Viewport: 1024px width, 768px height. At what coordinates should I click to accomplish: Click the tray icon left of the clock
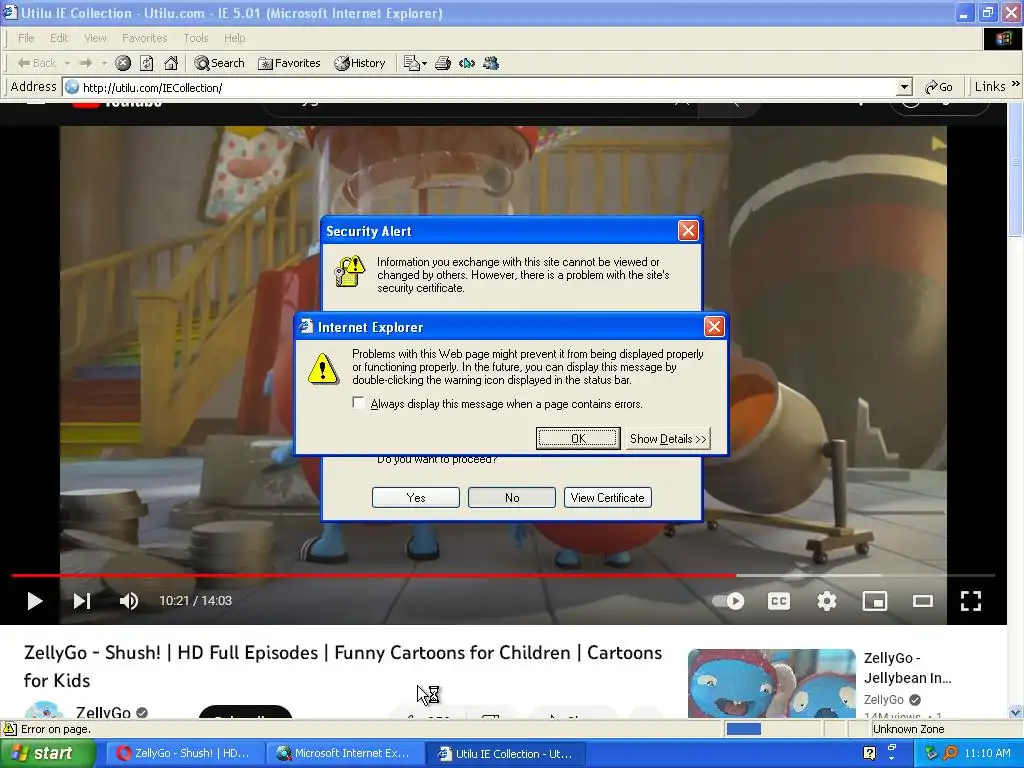951,753
